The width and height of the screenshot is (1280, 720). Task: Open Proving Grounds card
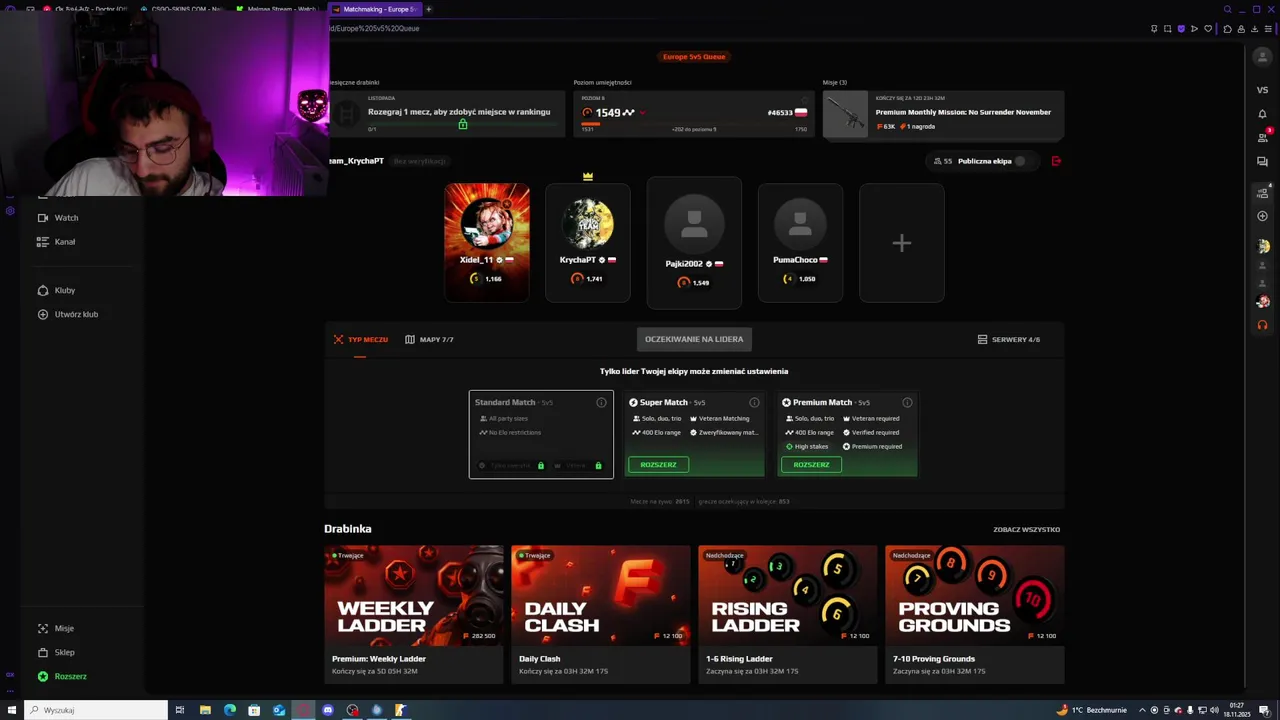[x=975, y=614]
